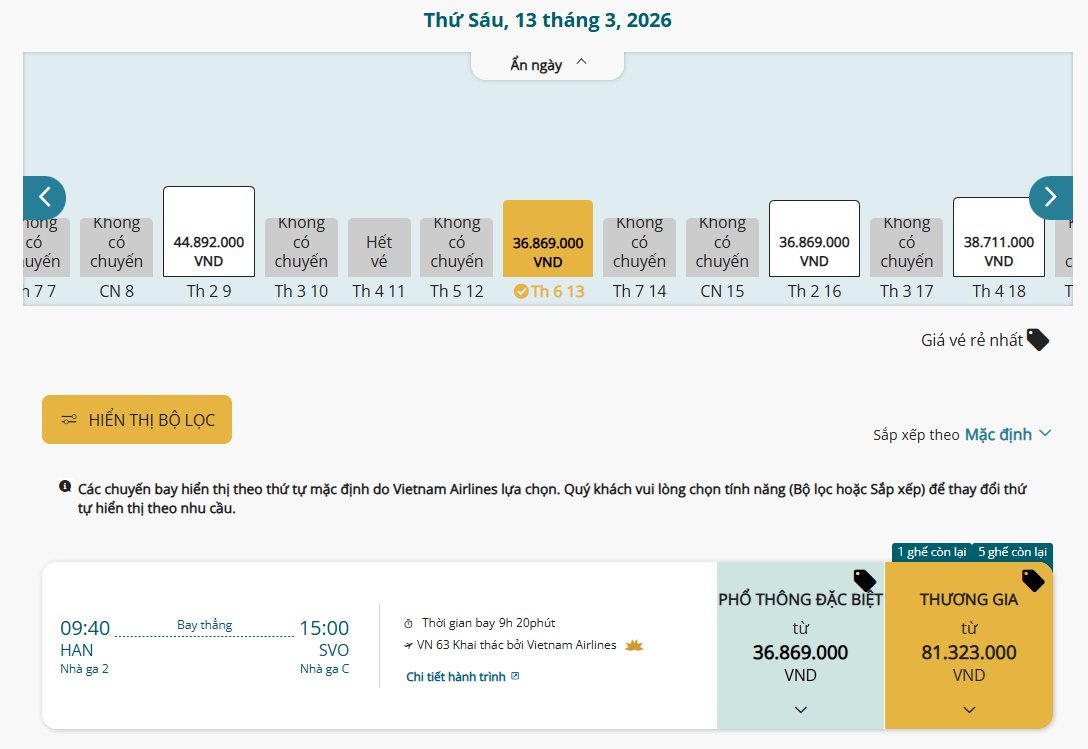Click the Vietnam Airlines lotus logo icon
The height and width of the screenshot is (749, 1088).
pos(633,645)
